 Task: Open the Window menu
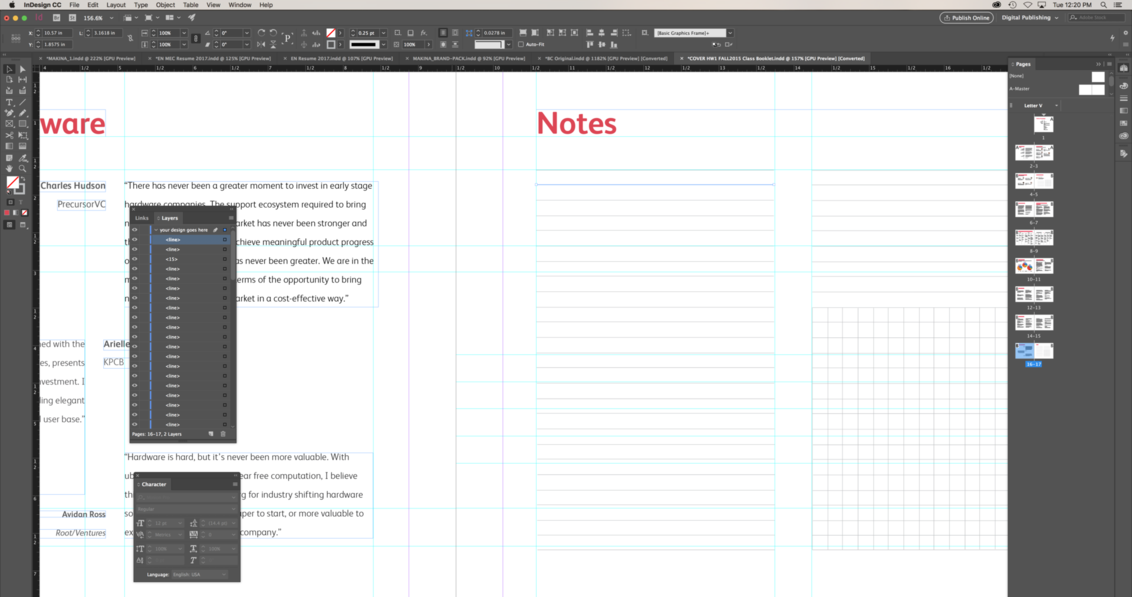tap(240, 5)
